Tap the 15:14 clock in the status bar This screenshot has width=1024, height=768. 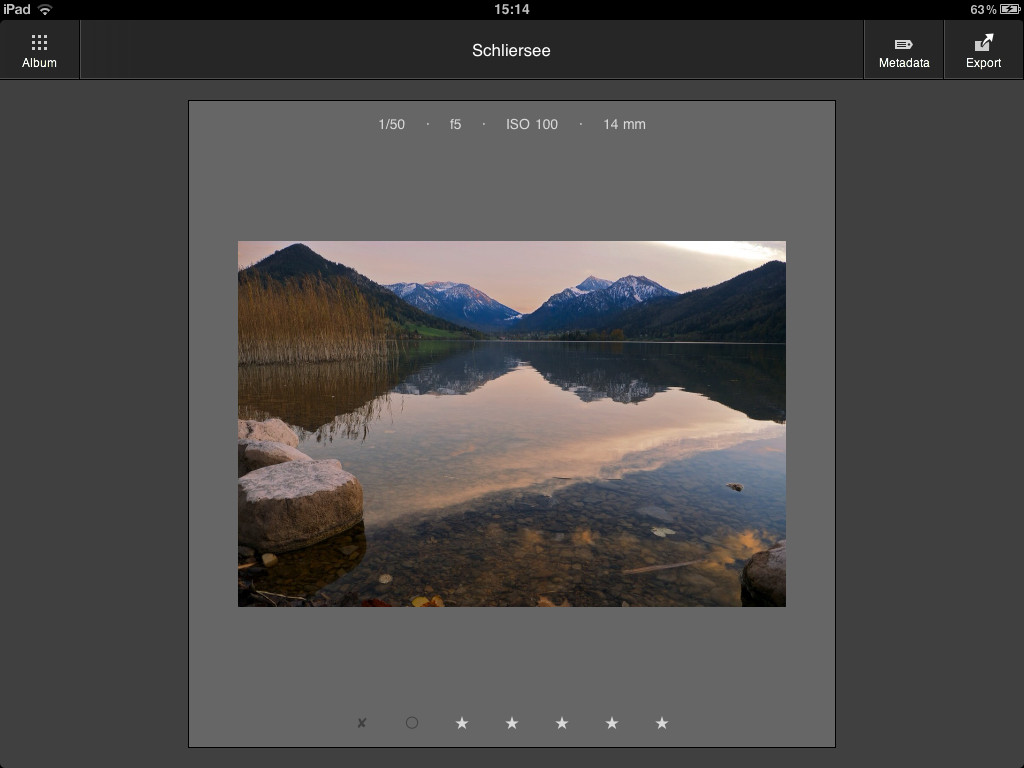(x=512, y=9)
